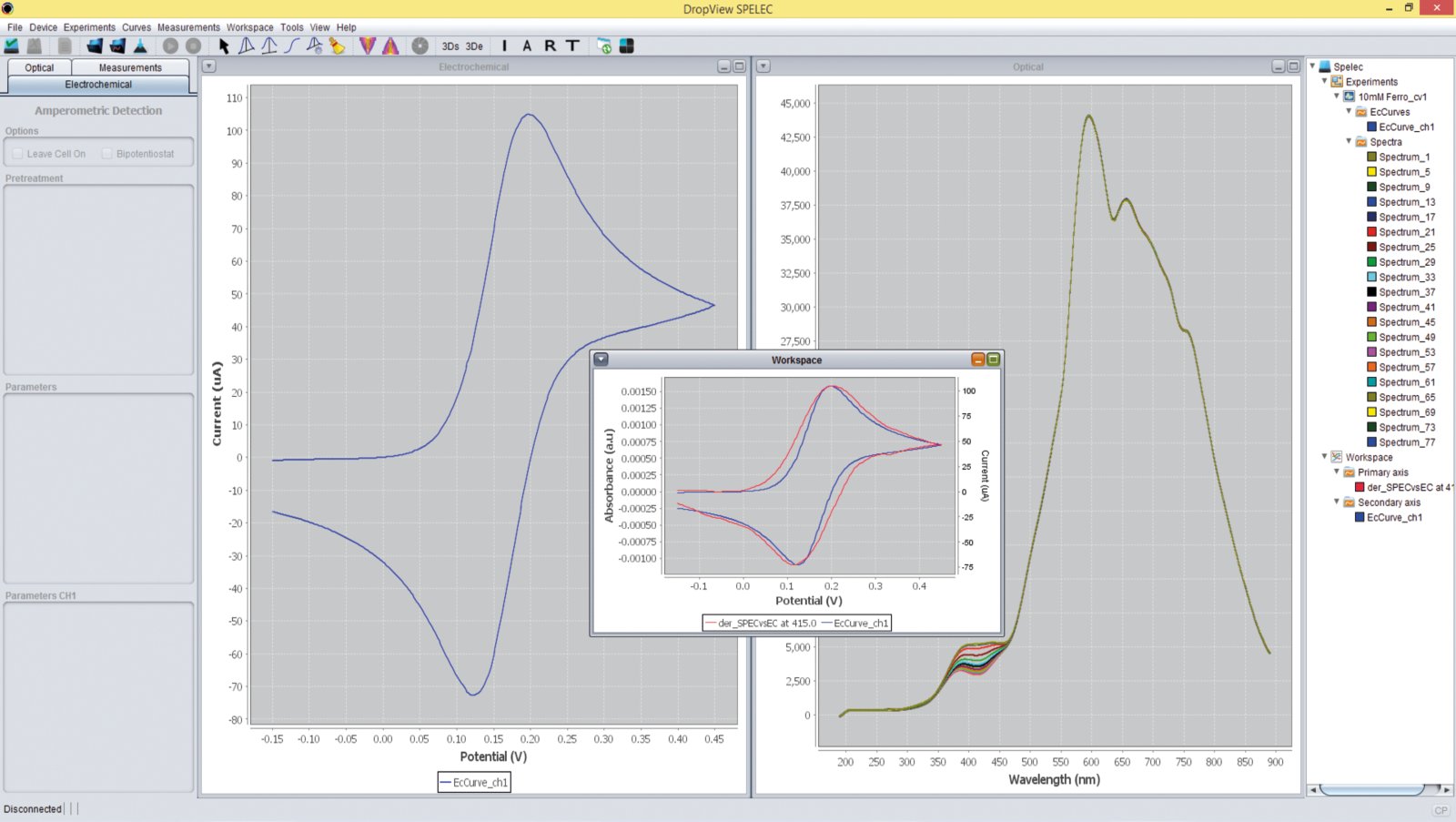Viewport: 1456px width, 822px height.
Task: Collapse the Workspace tree node
Action: [1325, 456]
